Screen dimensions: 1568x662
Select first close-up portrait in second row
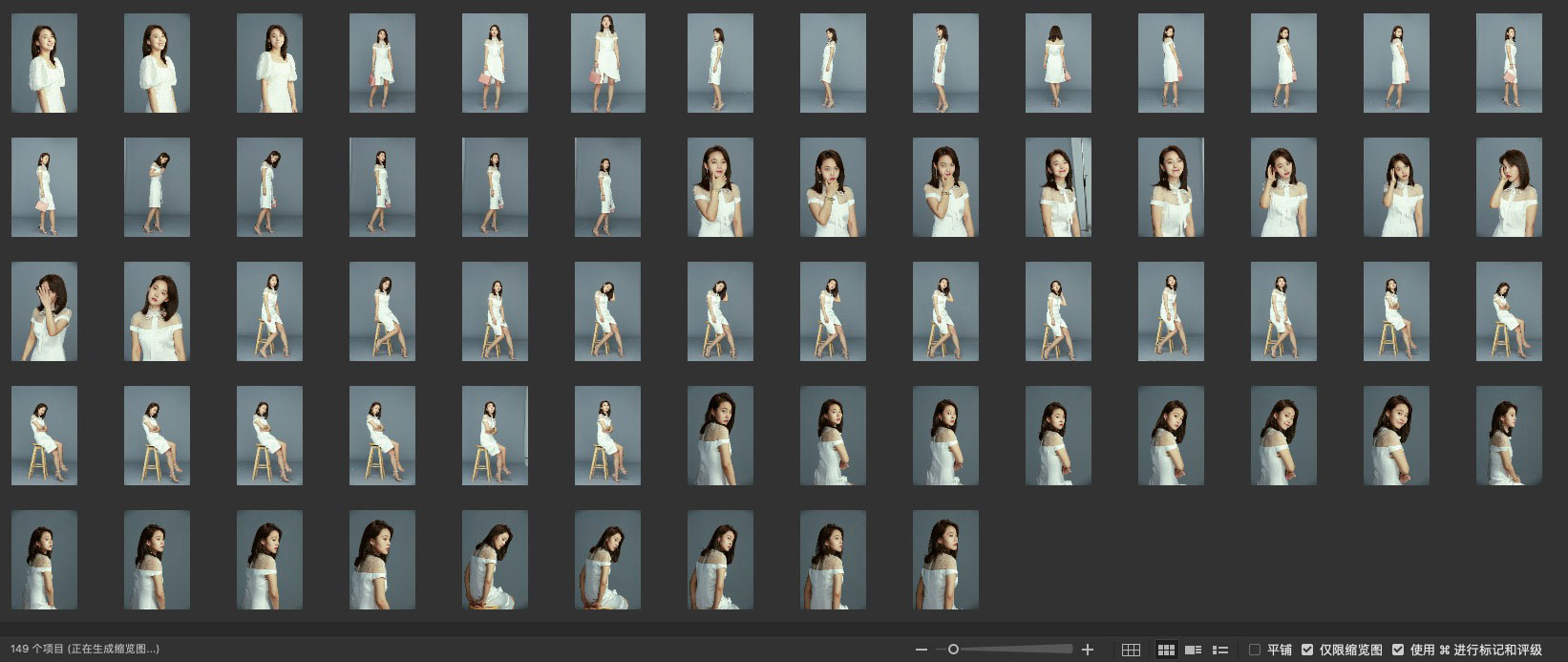coord(720,187)
